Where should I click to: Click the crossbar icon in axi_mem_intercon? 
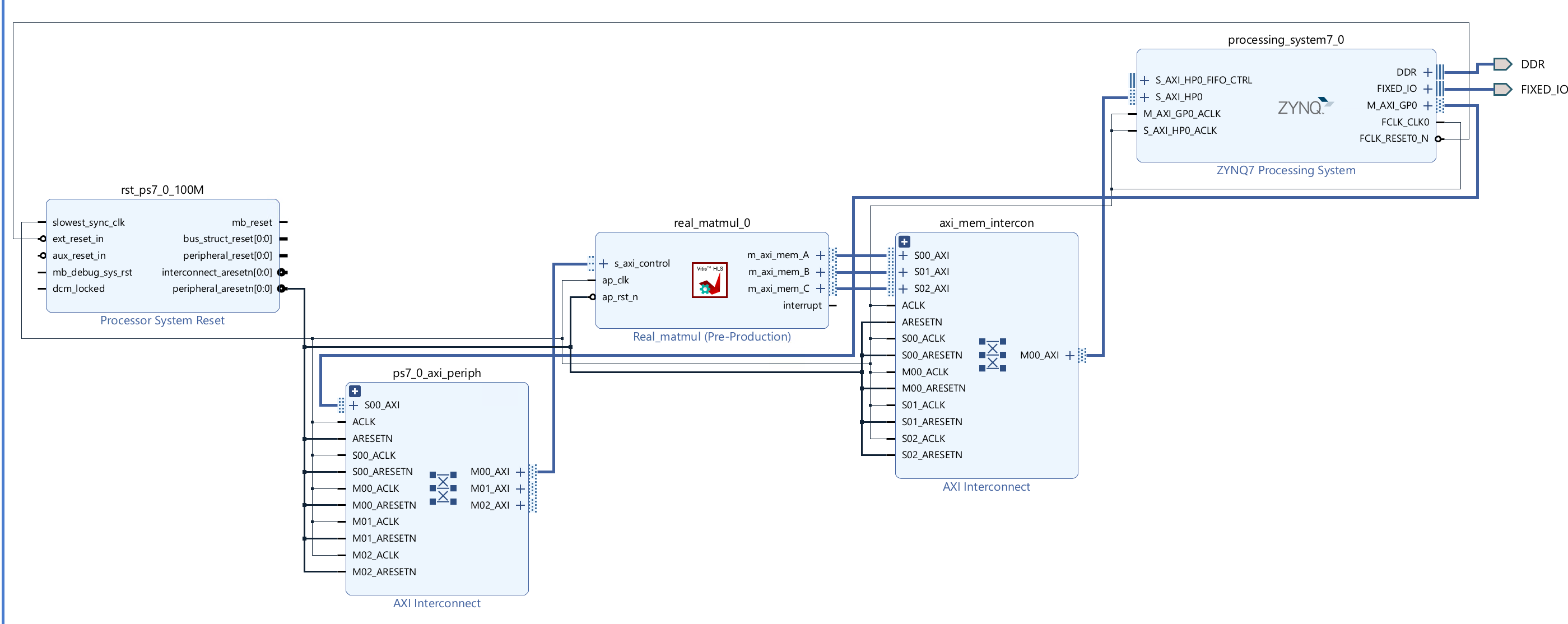click(992, 355)
